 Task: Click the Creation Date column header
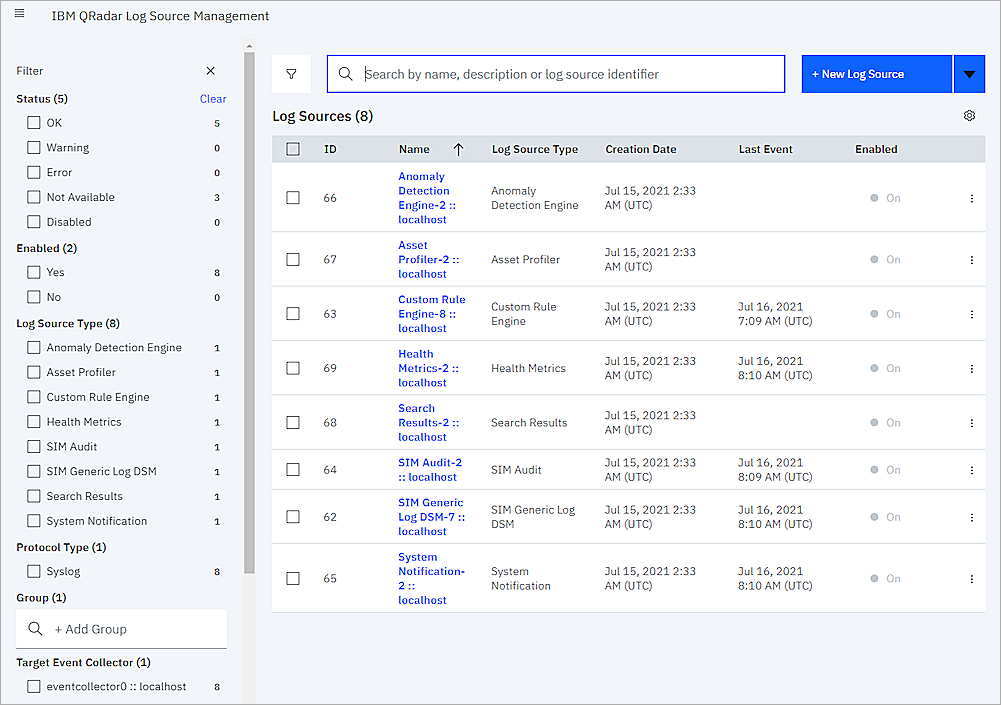(x=640, y=149)
